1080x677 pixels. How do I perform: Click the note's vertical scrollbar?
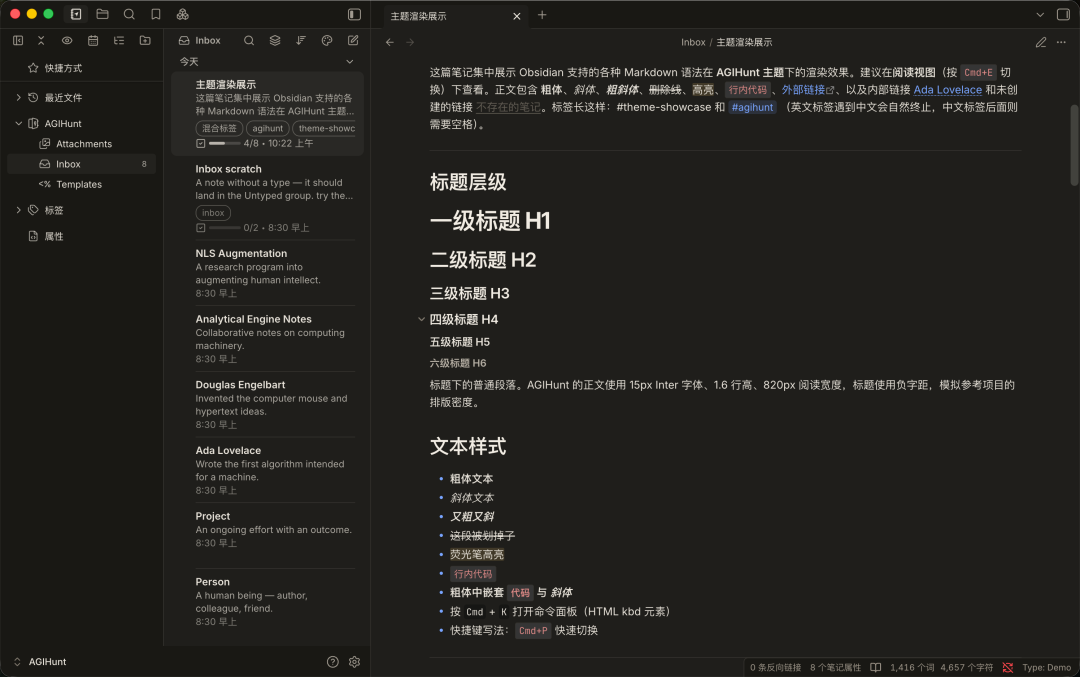tap(1074, 145)
